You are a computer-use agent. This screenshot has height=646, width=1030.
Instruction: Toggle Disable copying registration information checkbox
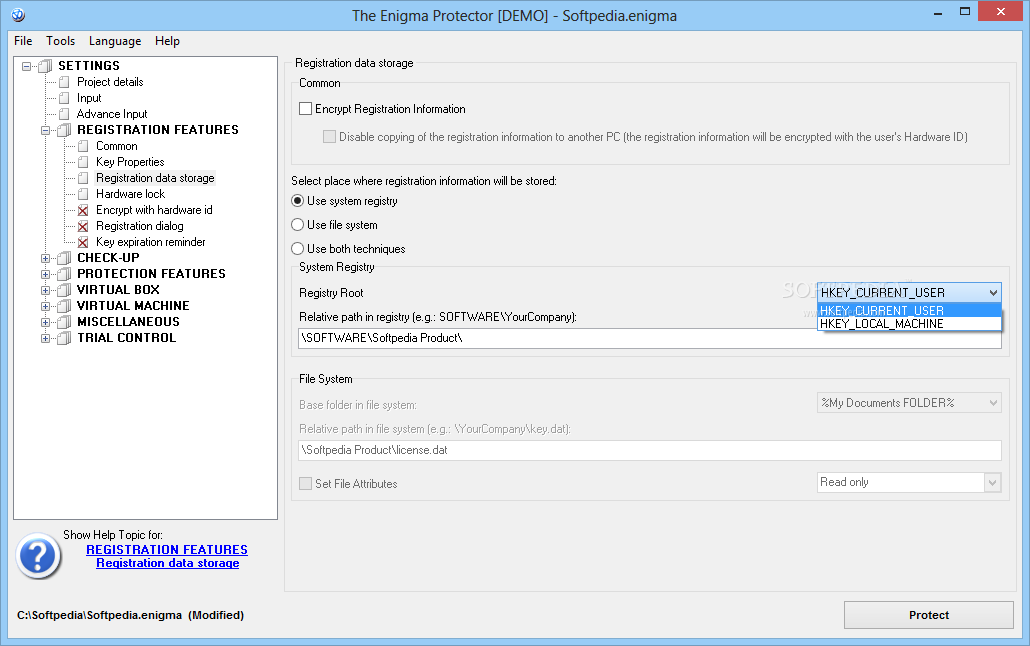pos(329,137)
